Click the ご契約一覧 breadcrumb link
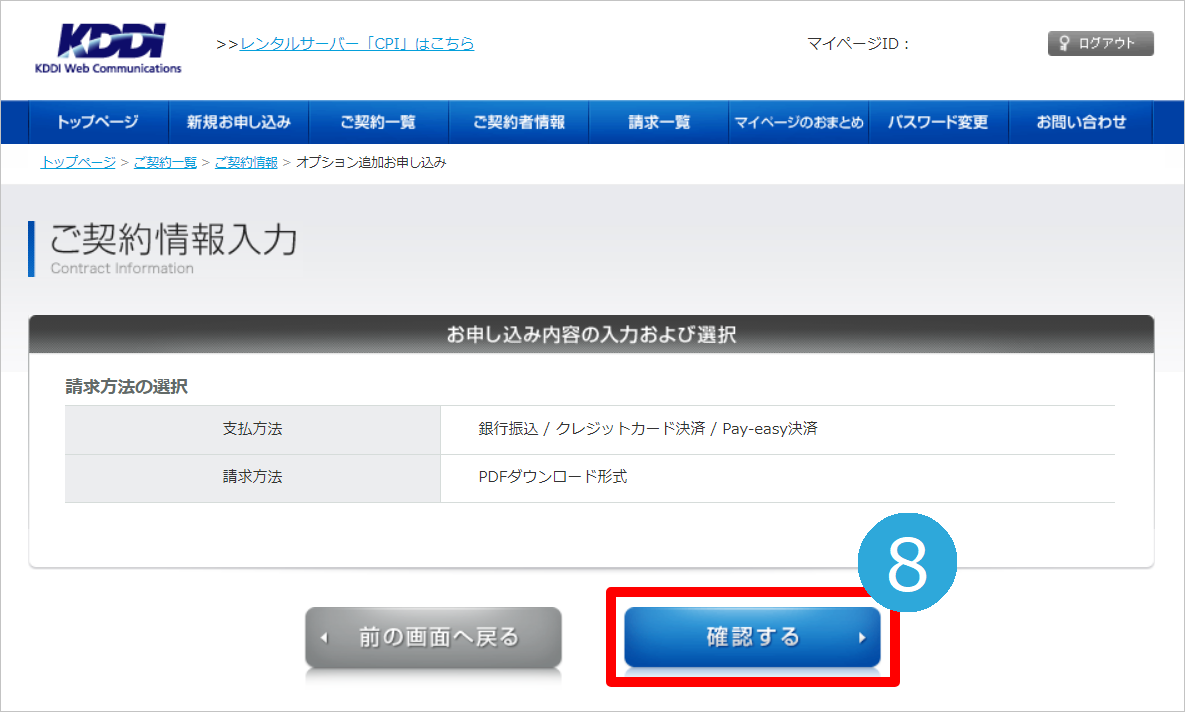Screen dimensions: 1185x712 165,162
